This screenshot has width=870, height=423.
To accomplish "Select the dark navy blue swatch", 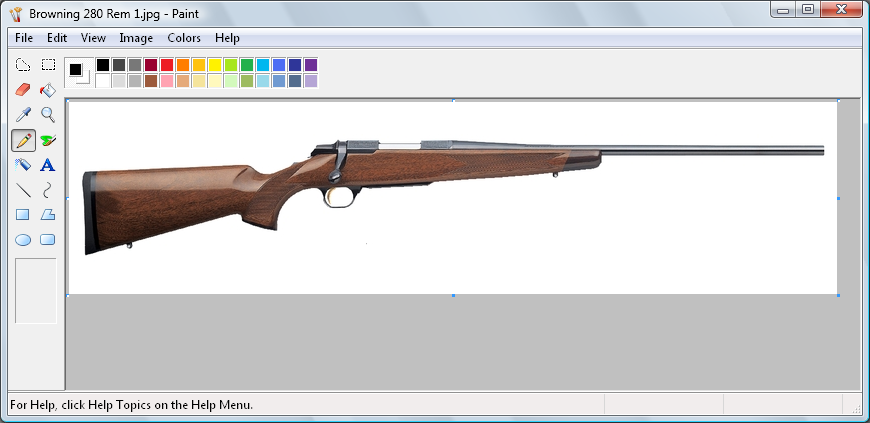I will [295, 65].
